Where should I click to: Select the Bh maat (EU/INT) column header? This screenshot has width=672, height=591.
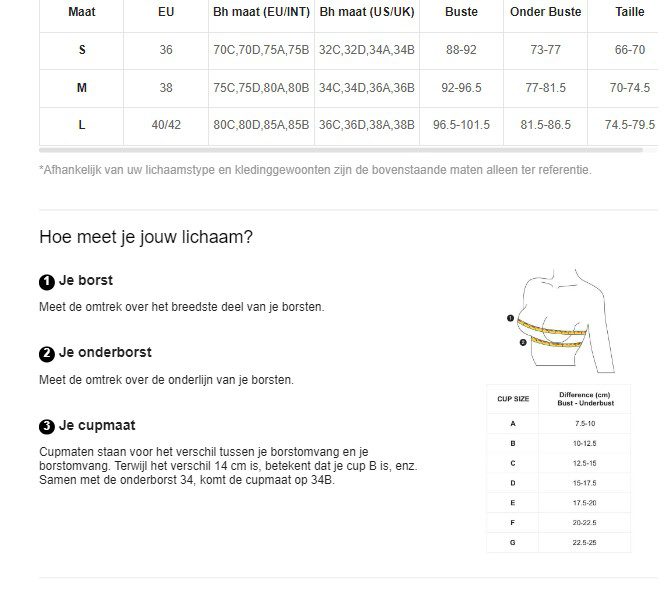261,12
